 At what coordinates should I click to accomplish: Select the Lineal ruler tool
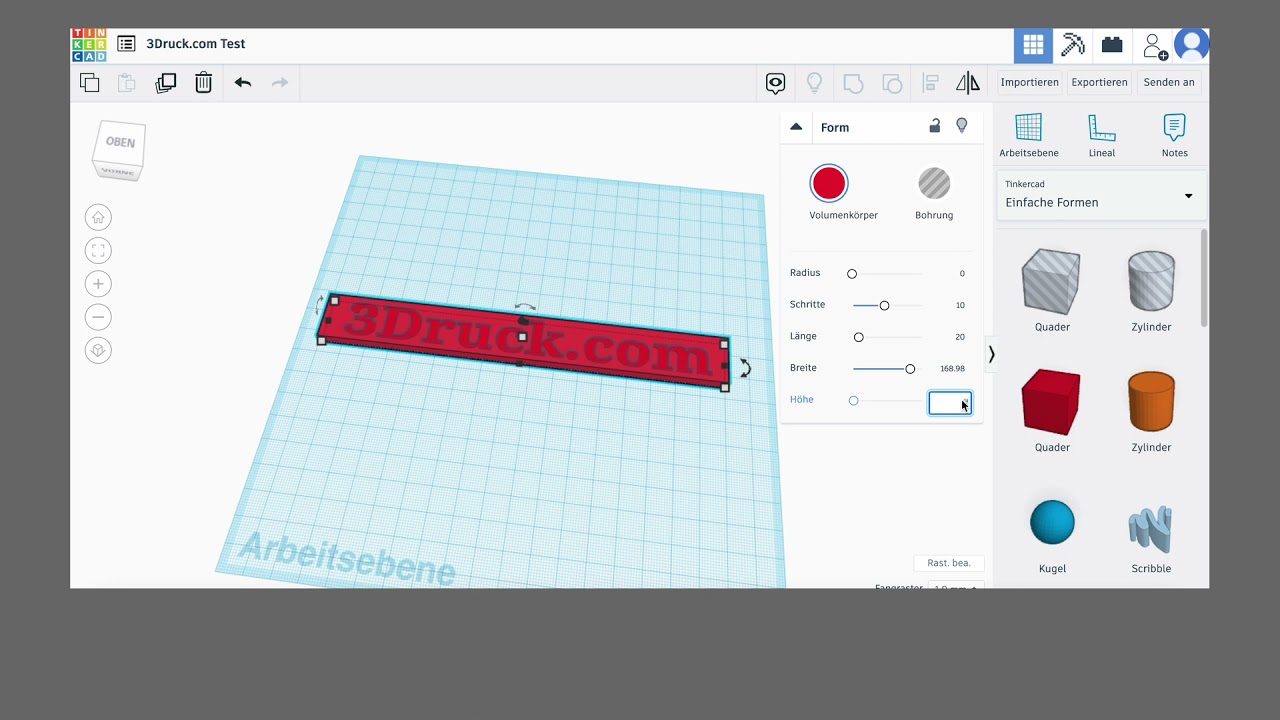tap(1102, 135)
